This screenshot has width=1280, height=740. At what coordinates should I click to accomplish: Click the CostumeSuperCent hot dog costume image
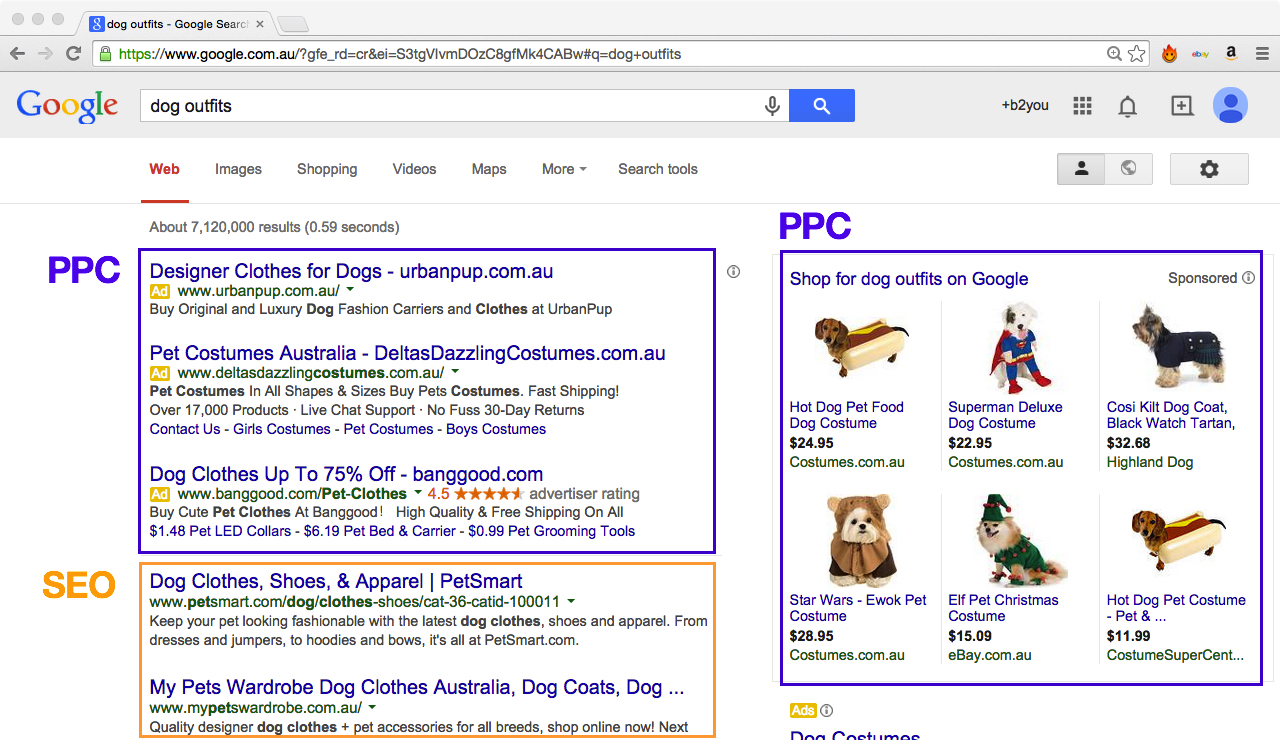click(1178, 540)
